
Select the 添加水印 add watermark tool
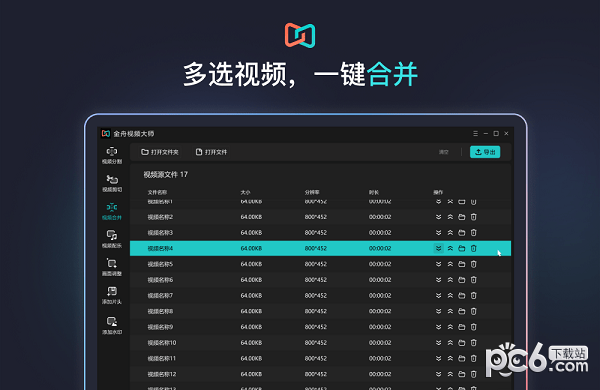[112, 325]
